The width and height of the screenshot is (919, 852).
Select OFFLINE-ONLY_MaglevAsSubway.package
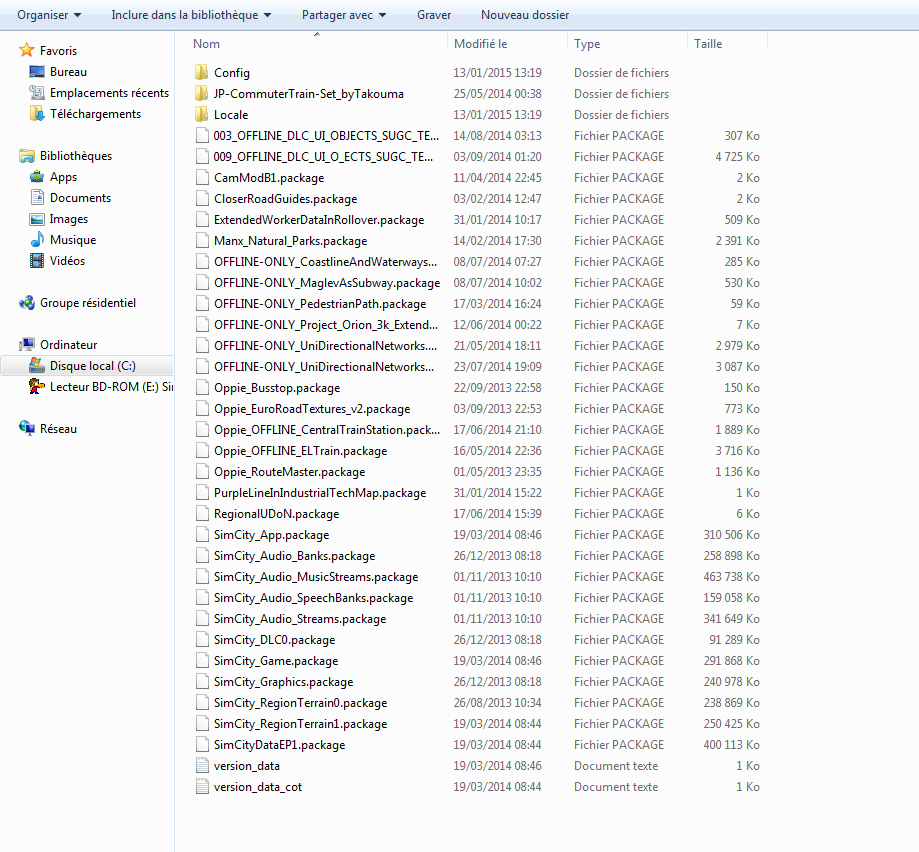[x=327, y=283]
